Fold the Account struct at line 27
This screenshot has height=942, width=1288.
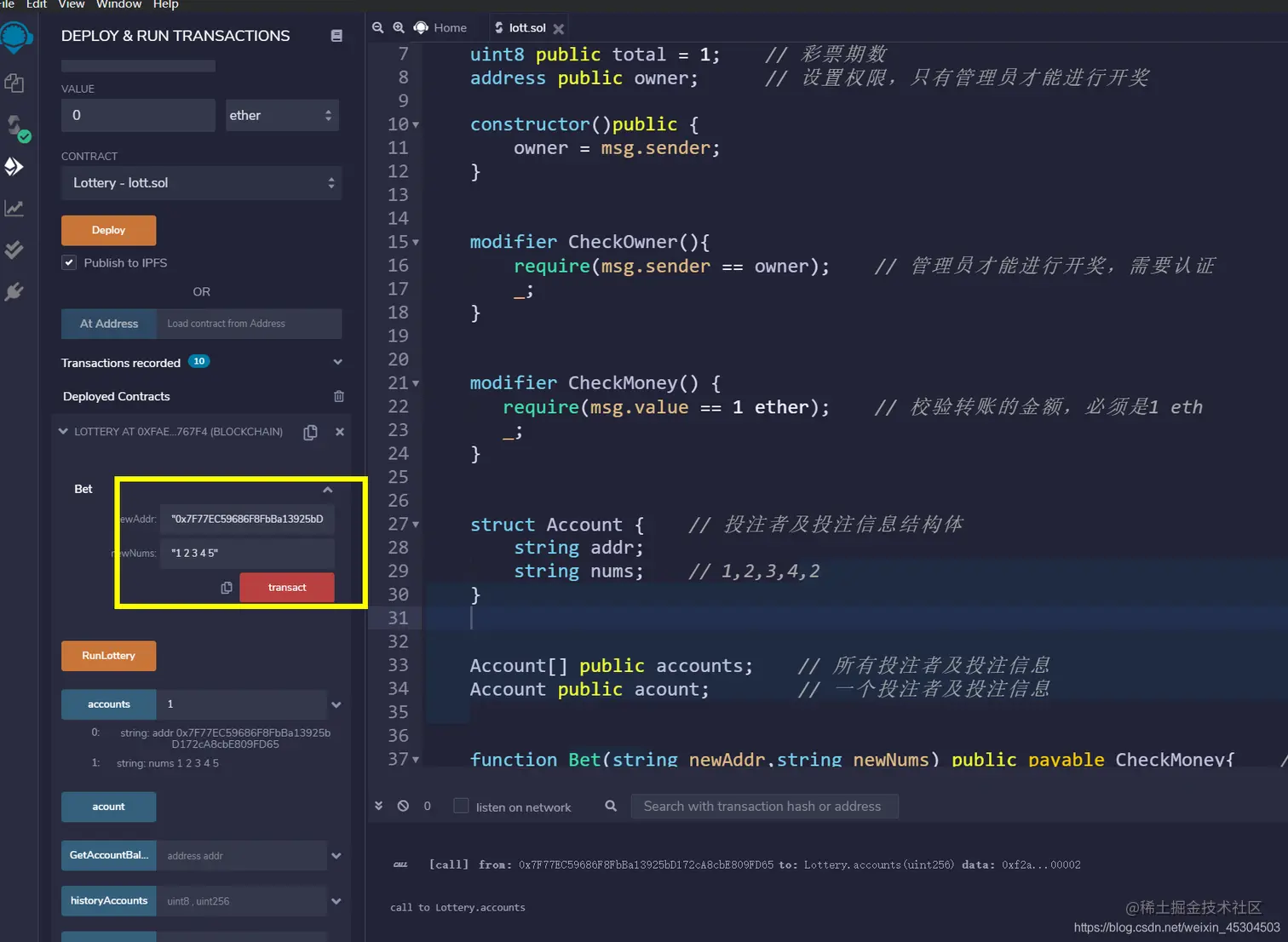(416, 526)
